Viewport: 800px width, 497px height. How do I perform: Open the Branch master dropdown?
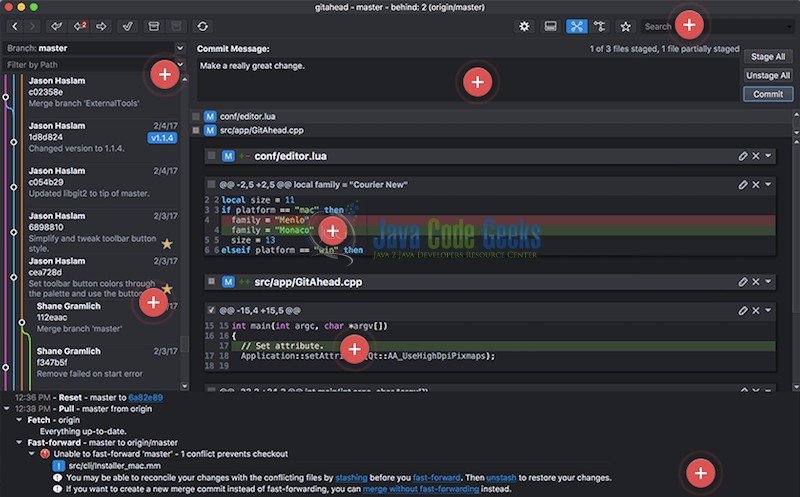tap(180, 48)
